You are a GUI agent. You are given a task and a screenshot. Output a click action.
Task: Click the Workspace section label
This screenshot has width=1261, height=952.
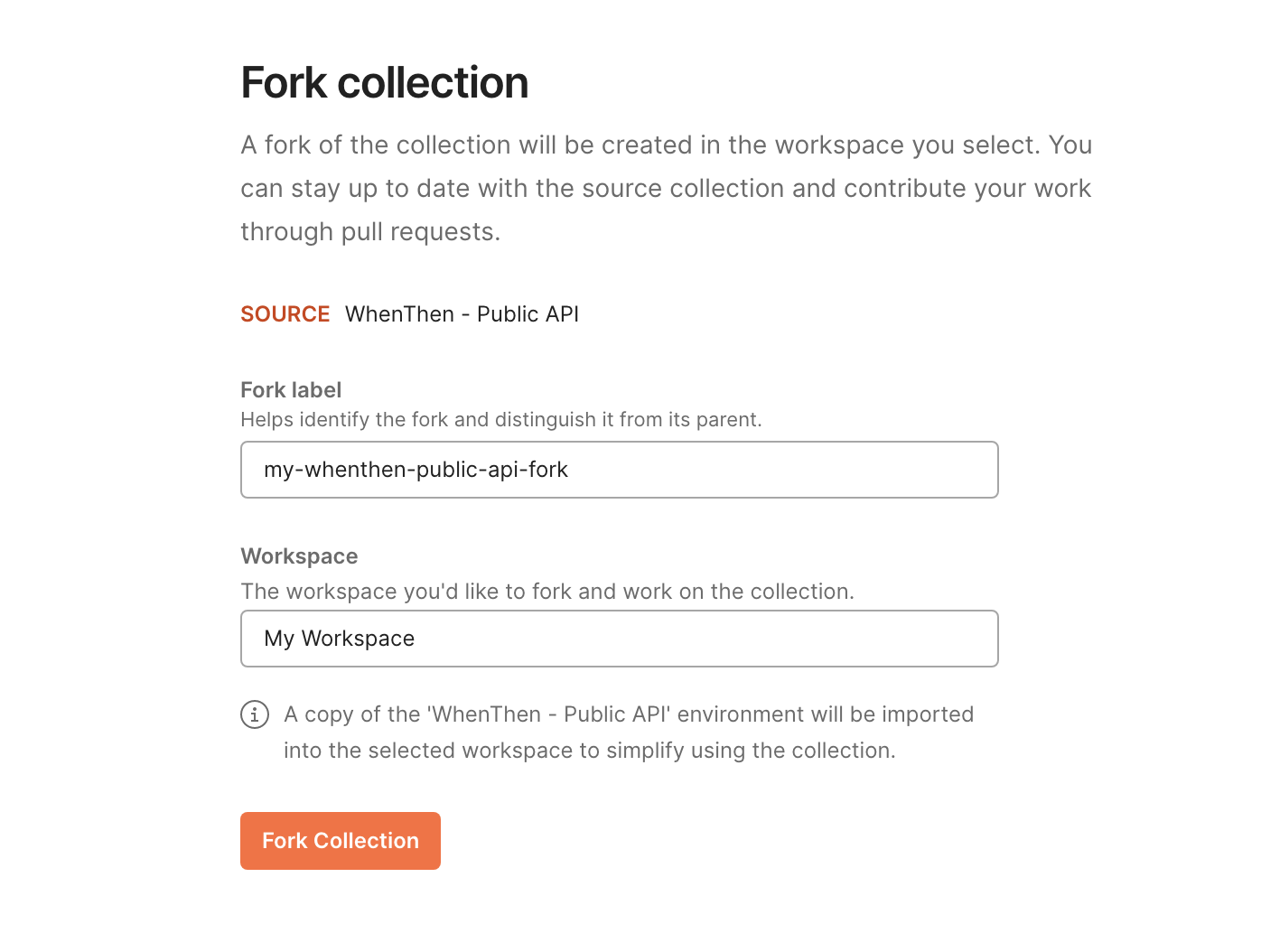pos(299,555)
